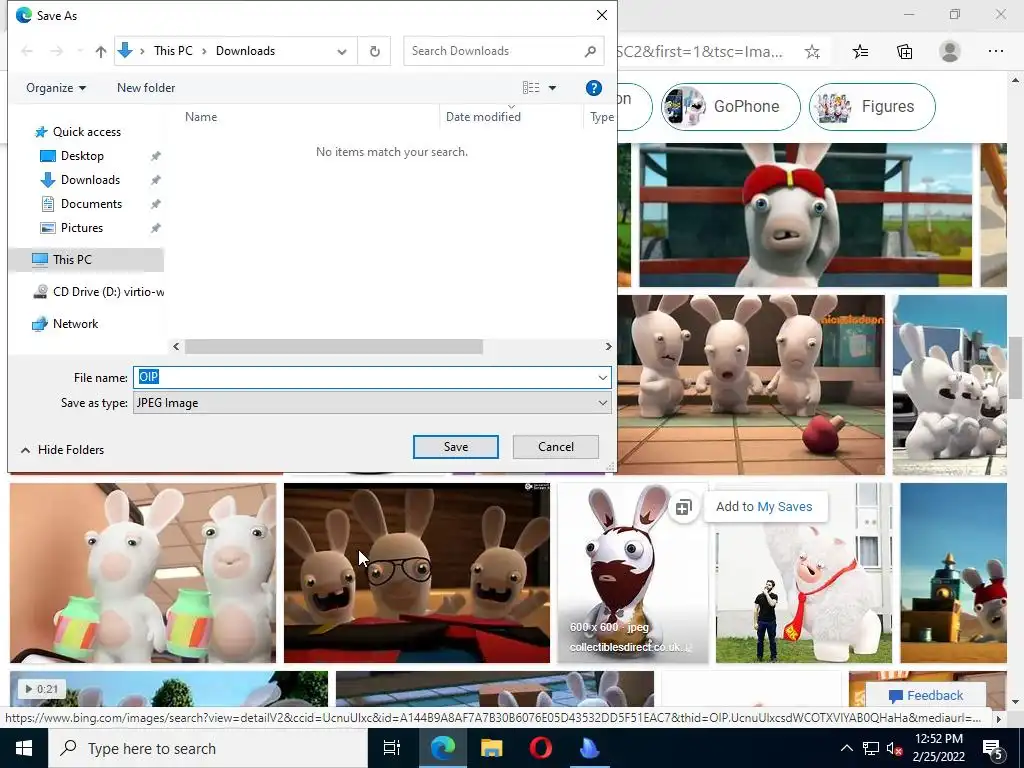Open the Windows Start menu
This screenshot has height=768, width=1024.
click(x=24, y=748)
